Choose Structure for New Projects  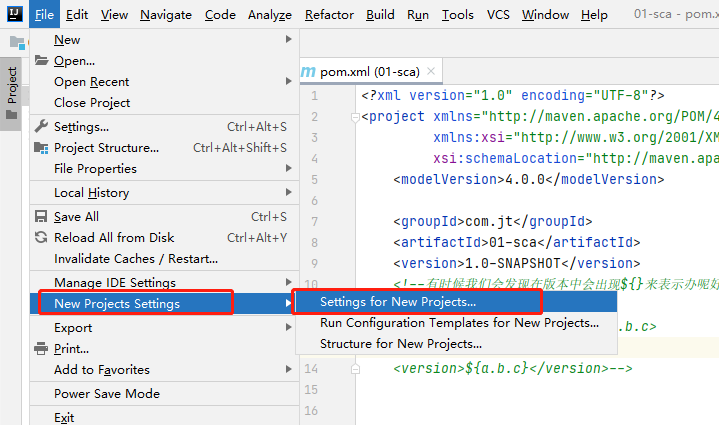pos(456,344)
